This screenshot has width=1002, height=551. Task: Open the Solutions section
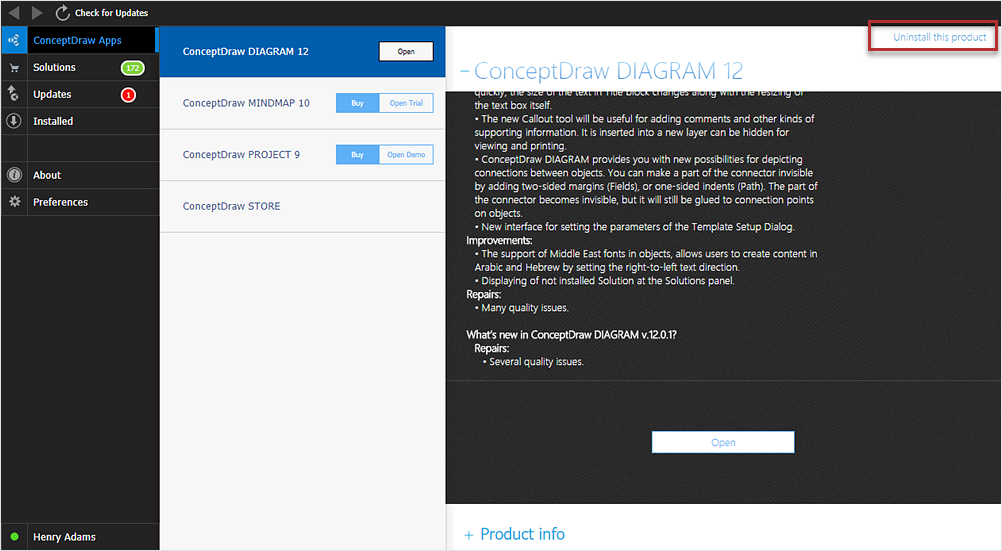(x=54, y=67)
